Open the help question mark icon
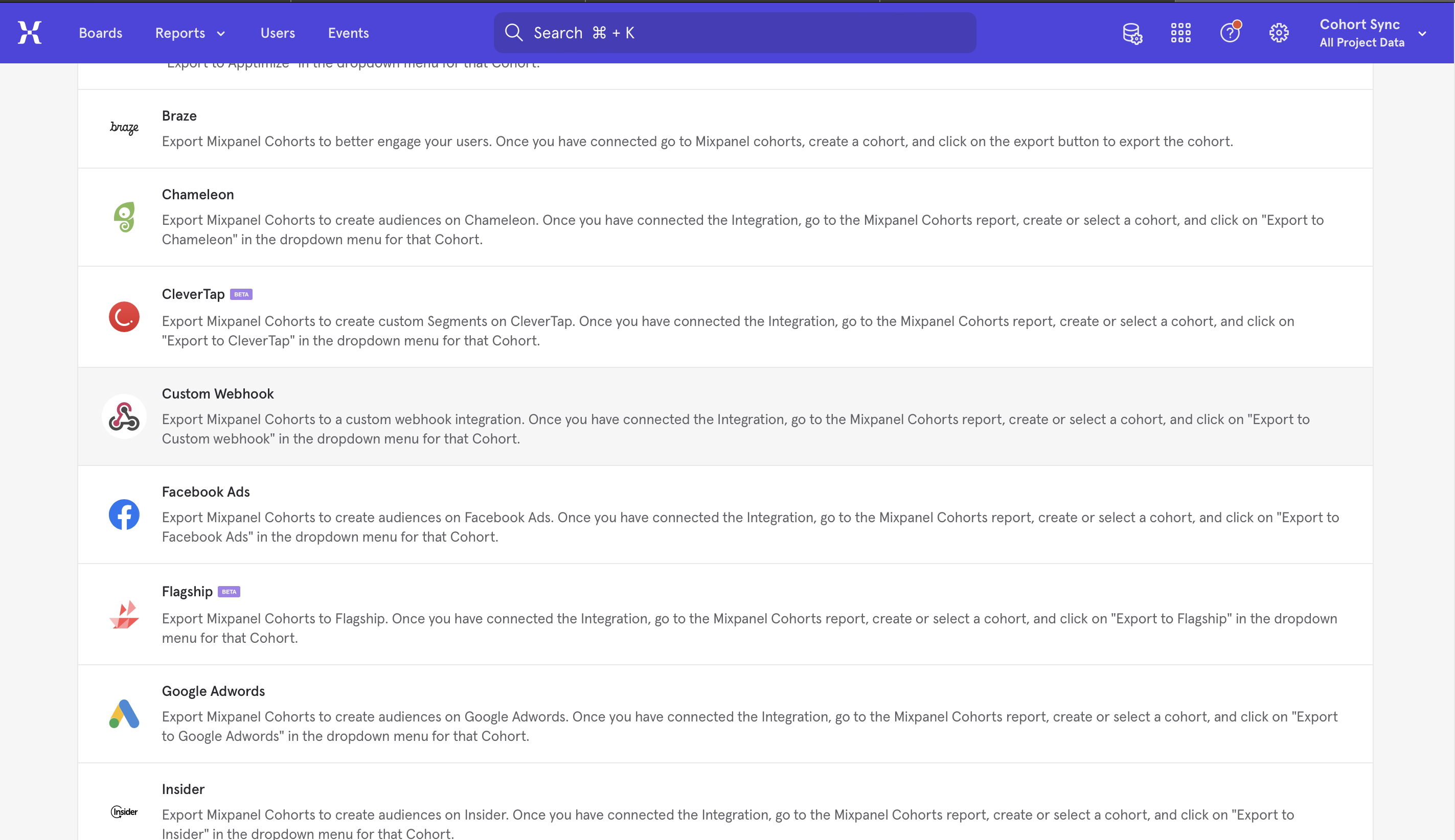Viewport: 1455px width, 840px height. tap(1230, 32)
